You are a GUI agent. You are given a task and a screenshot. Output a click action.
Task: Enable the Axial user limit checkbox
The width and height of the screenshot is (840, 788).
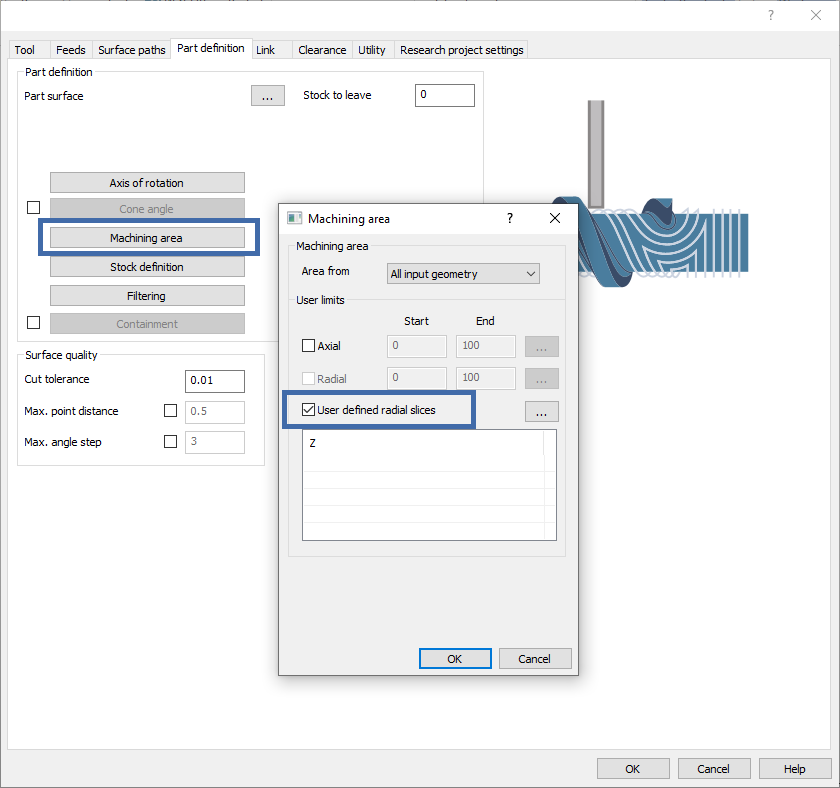click(309, 346)
